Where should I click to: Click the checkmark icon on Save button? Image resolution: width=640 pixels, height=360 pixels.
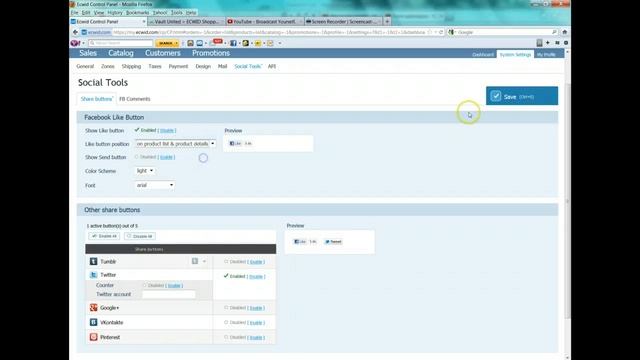click(x=496, y=96)
